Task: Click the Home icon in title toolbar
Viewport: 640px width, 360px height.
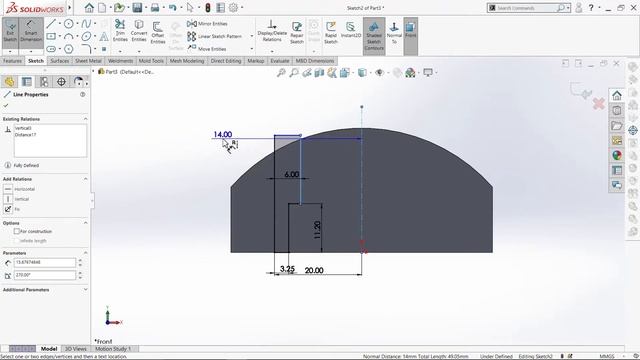Action: [x=89, y=7]
